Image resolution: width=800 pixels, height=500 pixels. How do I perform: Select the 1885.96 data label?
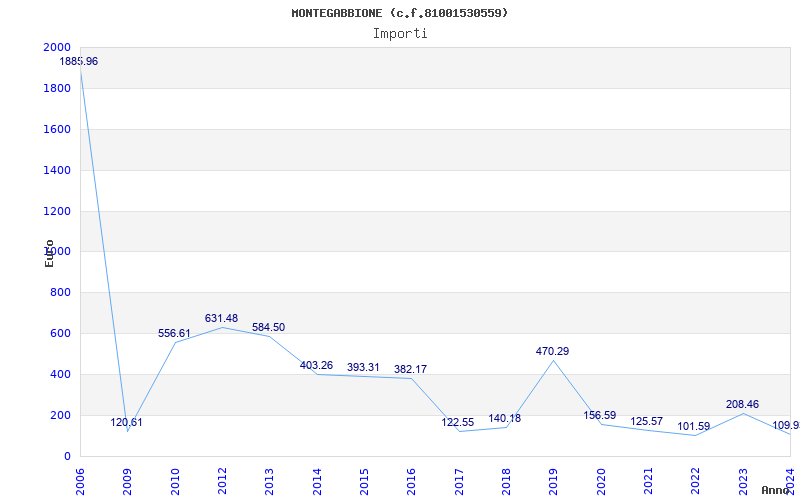click(79, 61)
